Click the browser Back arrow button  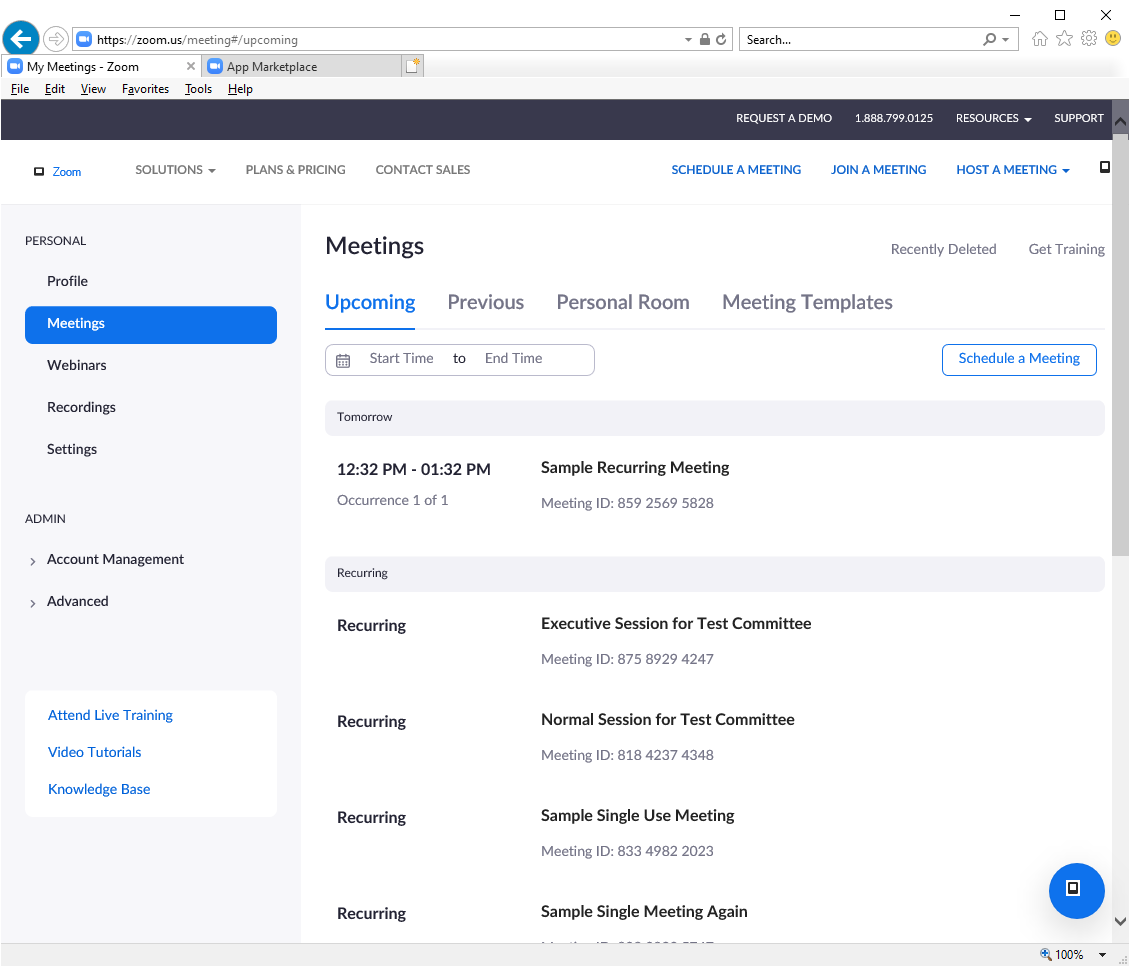click(x=21, y=38)
